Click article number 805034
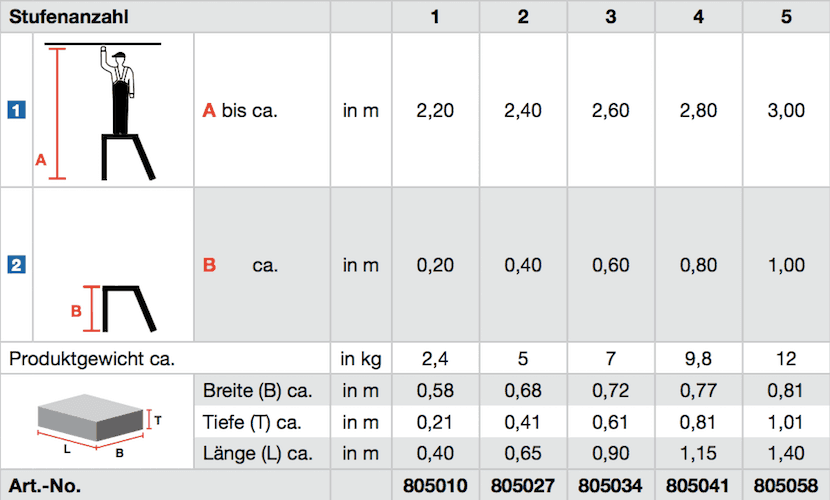The width and height of the screenshot is (830, 500). click(x=610, y=486)
